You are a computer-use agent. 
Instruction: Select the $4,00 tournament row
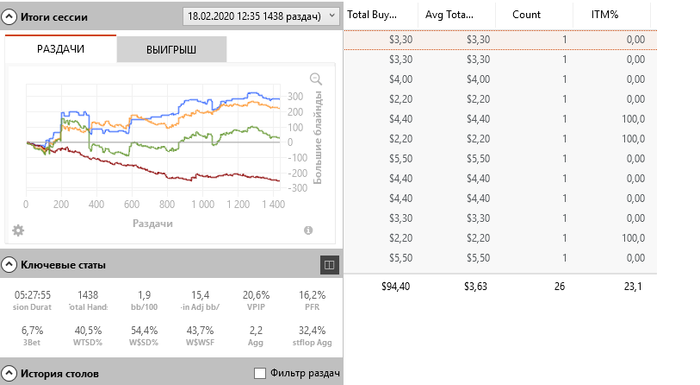(x=500, y=80)
